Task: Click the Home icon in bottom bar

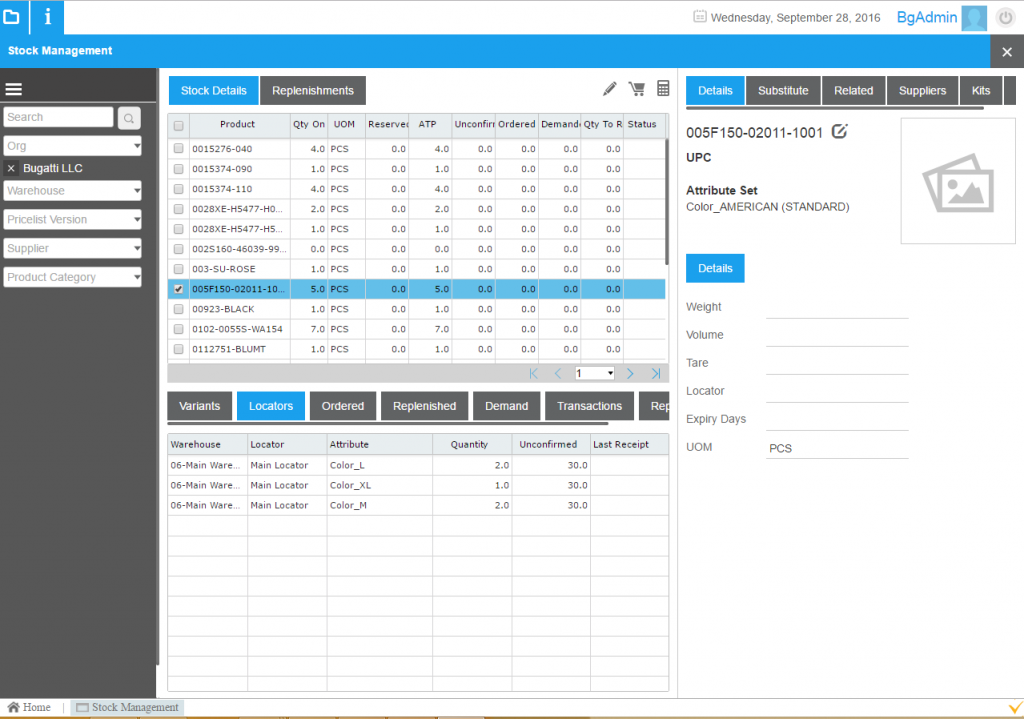Action: pyautogui.click(x=13, y=707)
